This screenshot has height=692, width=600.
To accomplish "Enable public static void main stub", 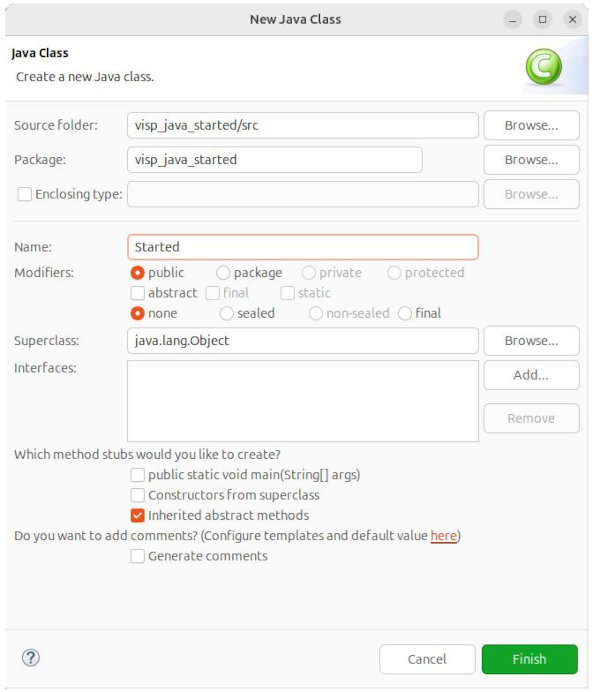I will 138,474.
